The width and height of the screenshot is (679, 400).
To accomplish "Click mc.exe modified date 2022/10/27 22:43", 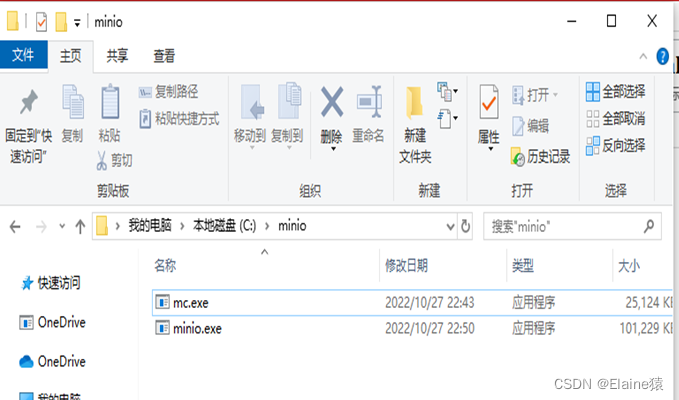I will click(430, 303).
